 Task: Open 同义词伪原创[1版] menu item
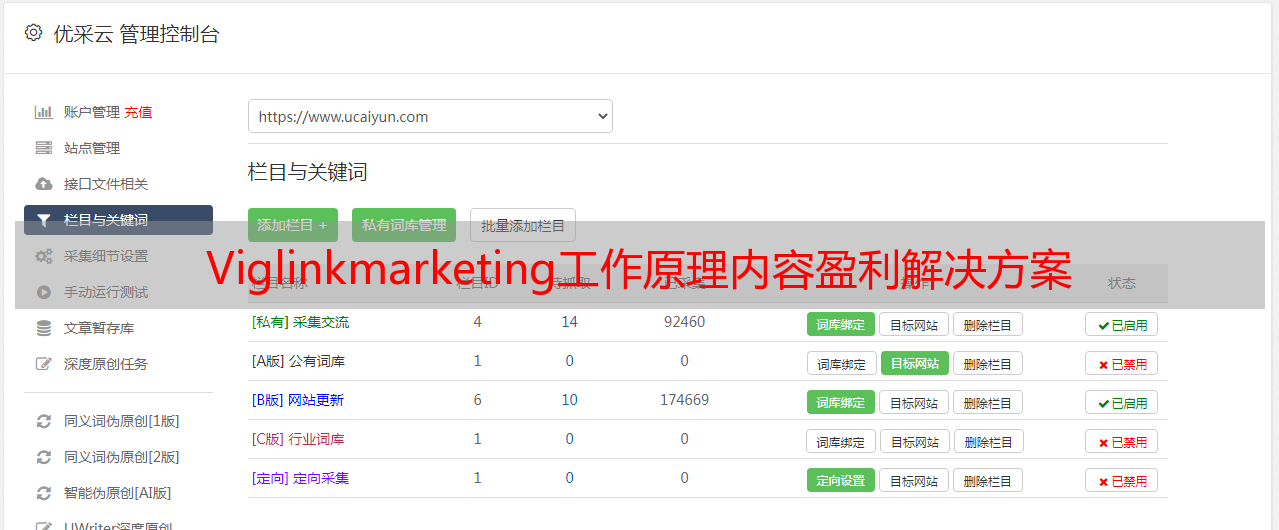pos(122,421)
